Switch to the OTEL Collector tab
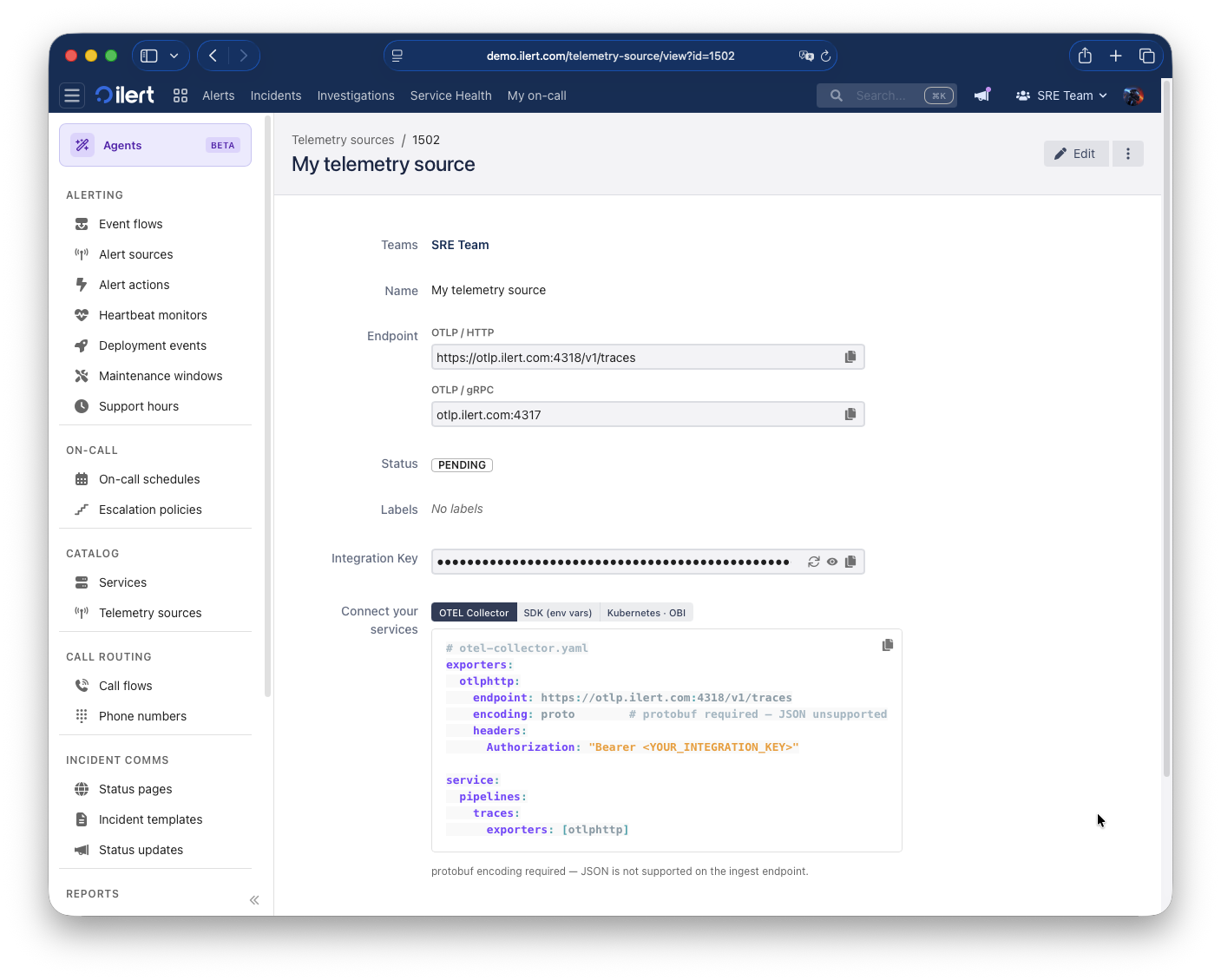Viewport: 1221px width, 980px height. coord(474,613)
